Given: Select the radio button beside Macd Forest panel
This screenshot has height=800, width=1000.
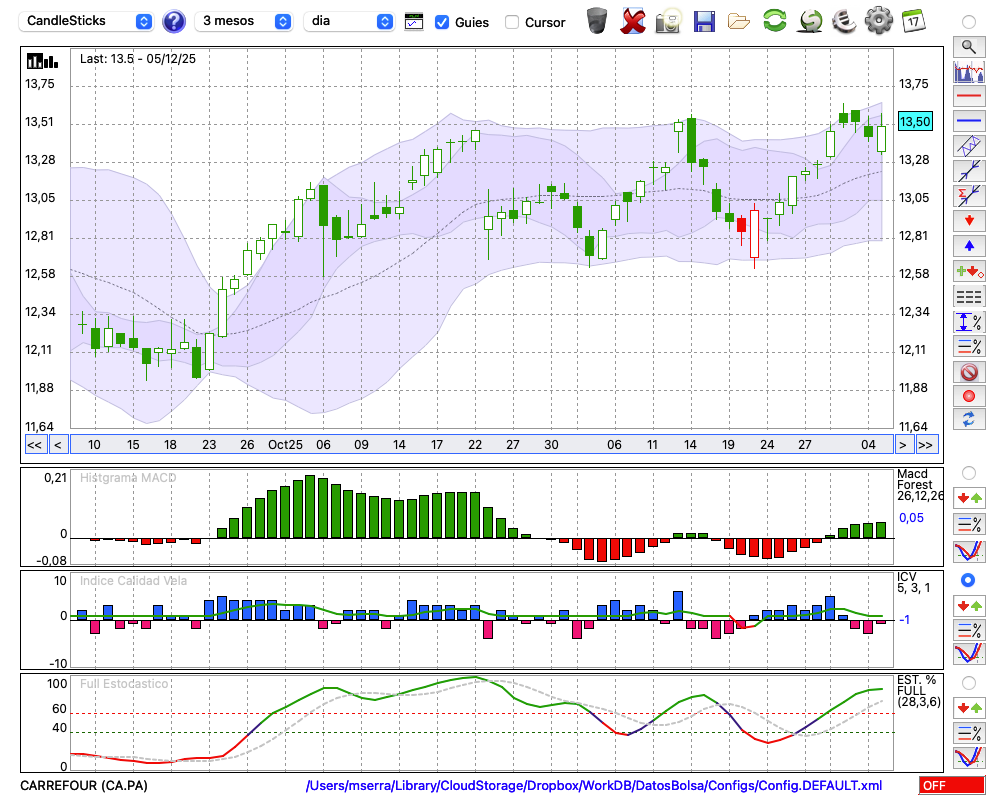Looking at the screenshot, I should [968, 473].
